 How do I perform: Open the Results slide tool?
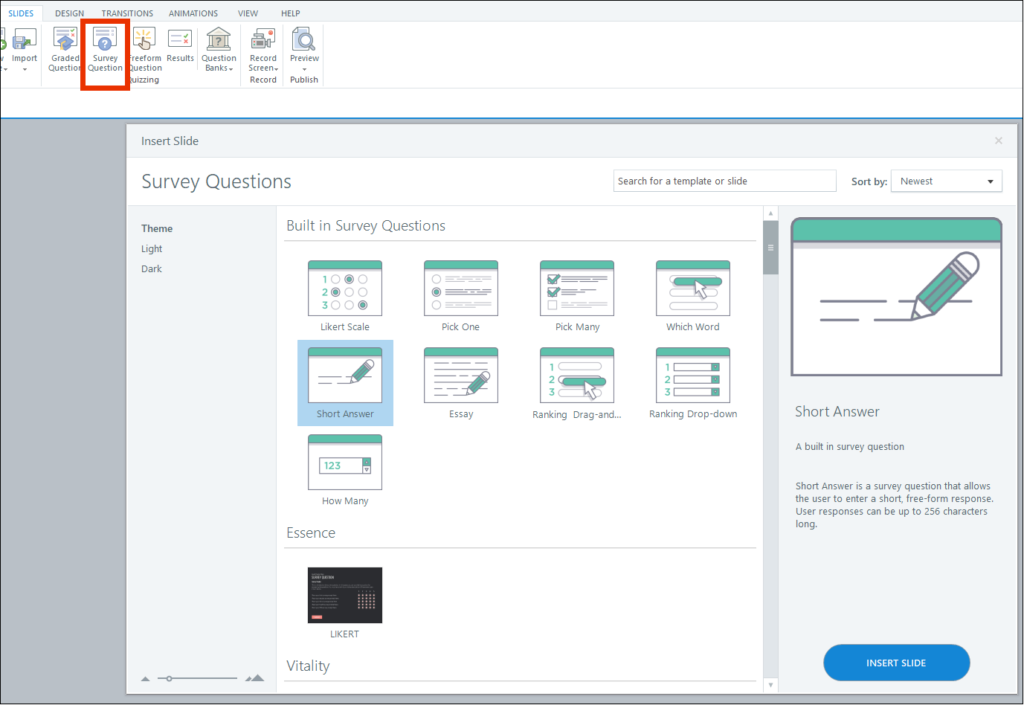(180, 48)
